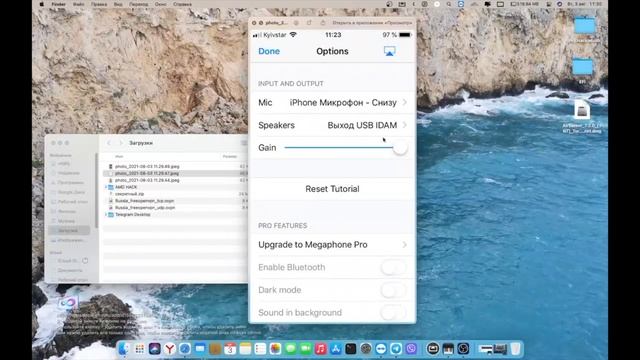
Task: Open the Mic input selection row
Action: click(332, 102)
